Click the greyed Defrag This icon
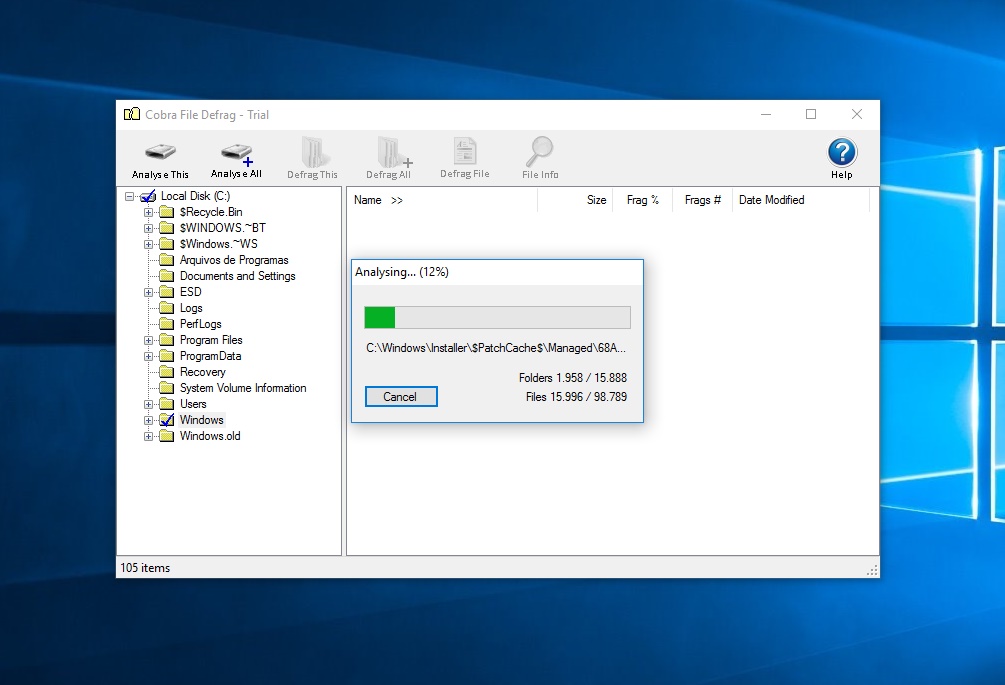This screenshot has height=685, width=1005. [313, 152]
